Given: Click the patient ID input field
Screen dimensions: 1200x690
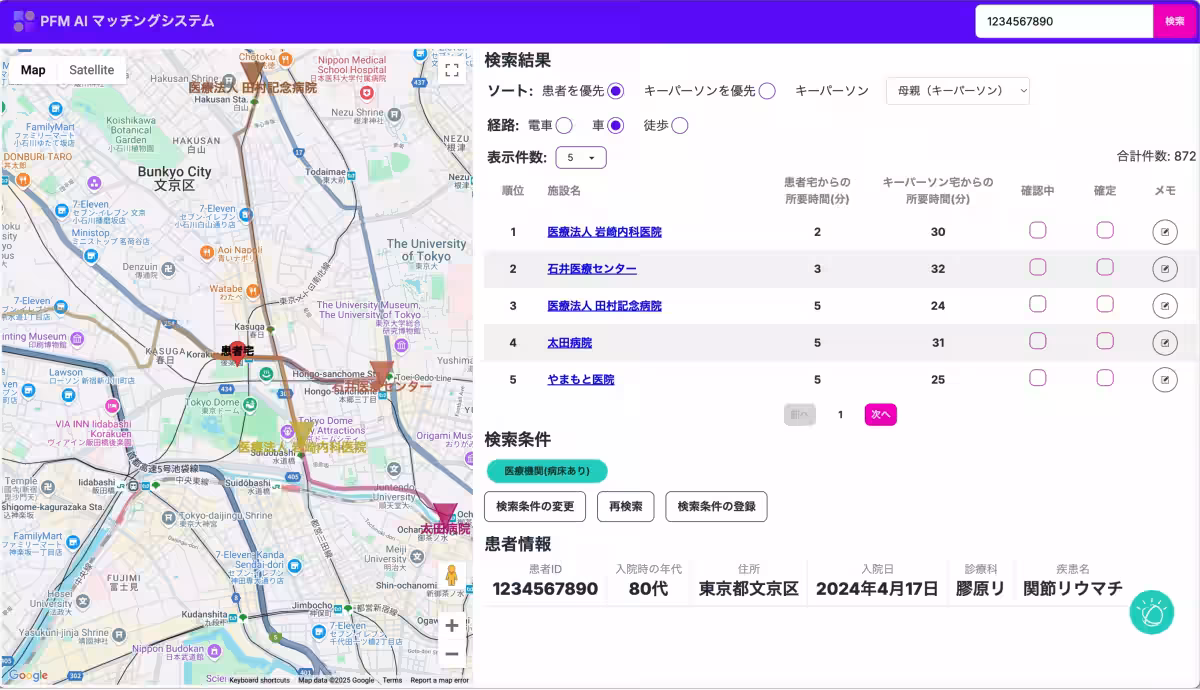Looking at the screenshot, I should (1063, 21).
